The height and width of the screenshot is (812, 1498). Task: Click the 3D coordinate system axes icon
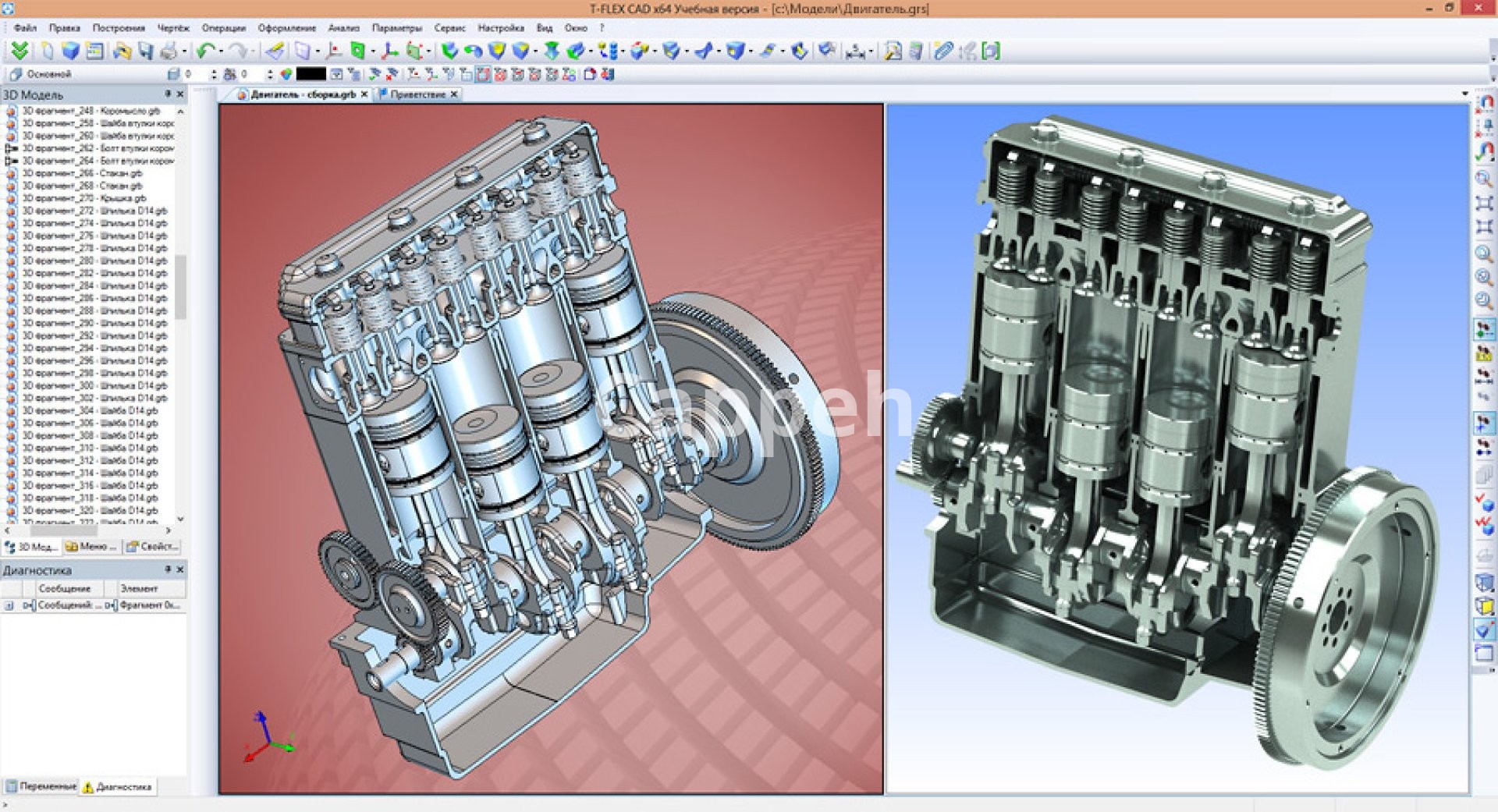pos(389,51)
